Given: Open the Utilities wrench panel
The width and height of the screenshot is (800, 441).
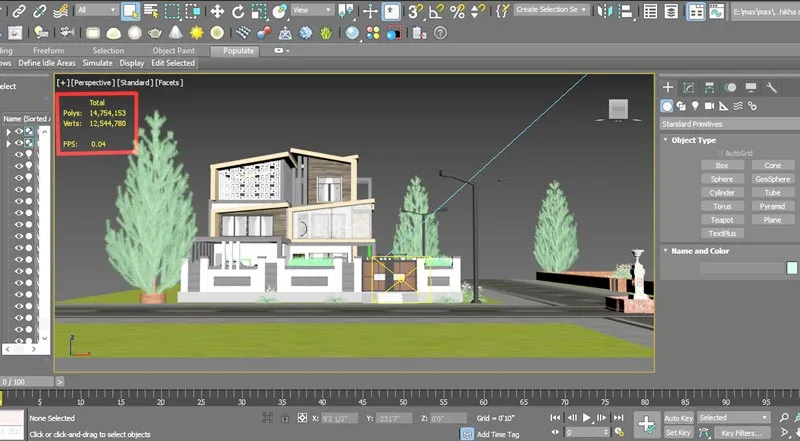Looking at the screenshot, I should 771,87.
